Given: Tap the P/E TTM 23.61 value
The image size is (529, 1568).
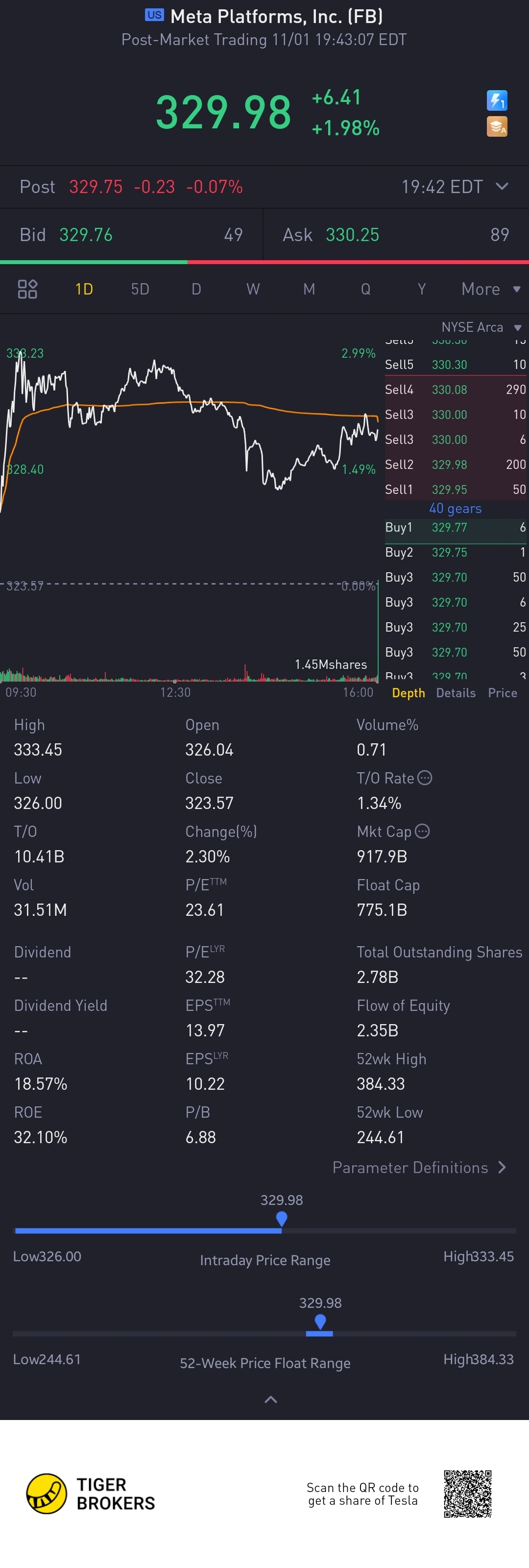Looking at the screenshot, I should coord(205,910).
